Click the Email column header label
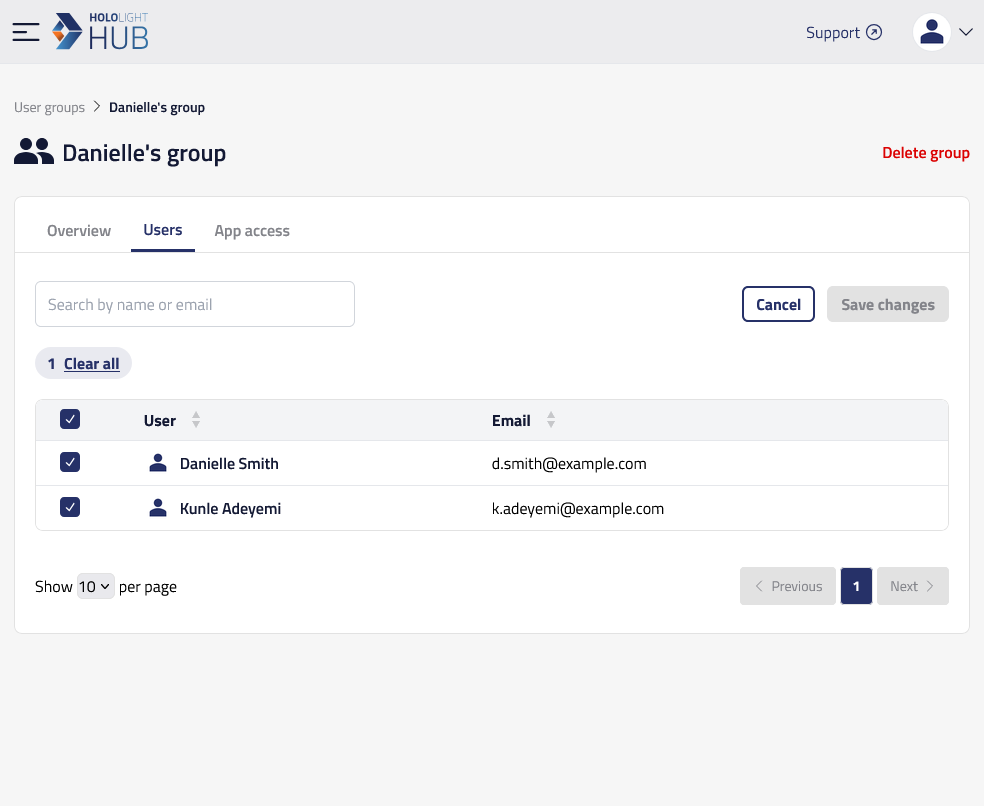 [x=511, y=421]
